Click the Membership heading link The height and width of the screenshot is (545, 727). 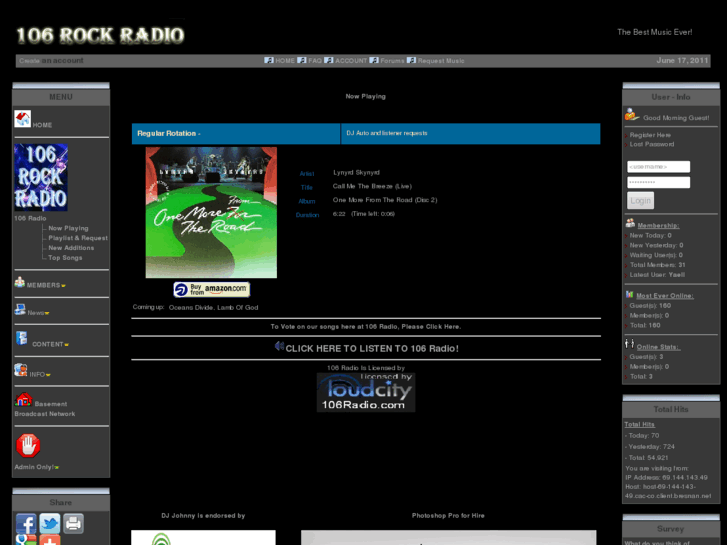click(658, 225)
